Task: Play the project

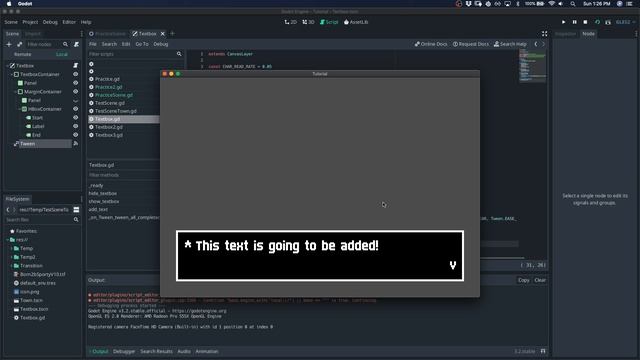Action: [x=564, y=22]
